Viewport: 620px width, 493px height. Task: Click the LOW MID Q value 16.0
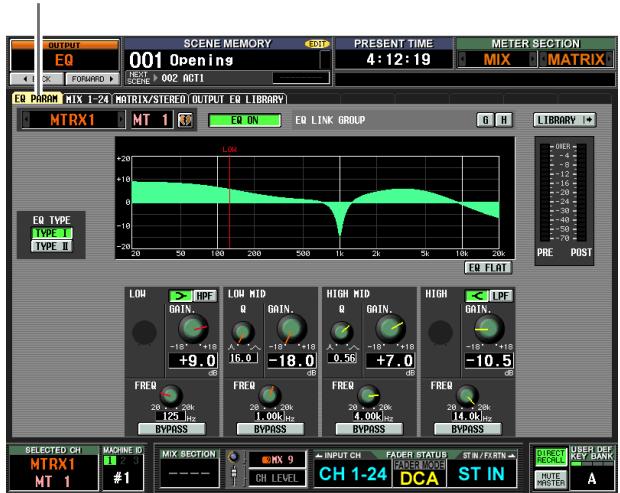click(x=243, y=358)
